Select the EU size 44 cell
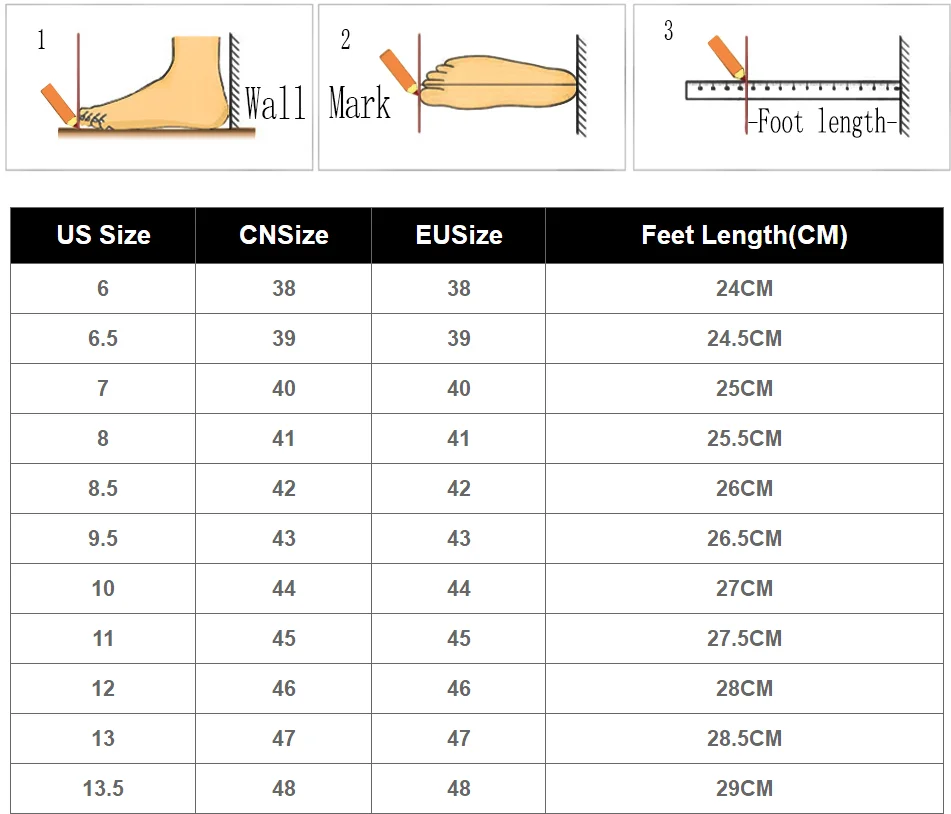Image resolution: width=951 pixels, height=814 pixels. pos(459,588)
